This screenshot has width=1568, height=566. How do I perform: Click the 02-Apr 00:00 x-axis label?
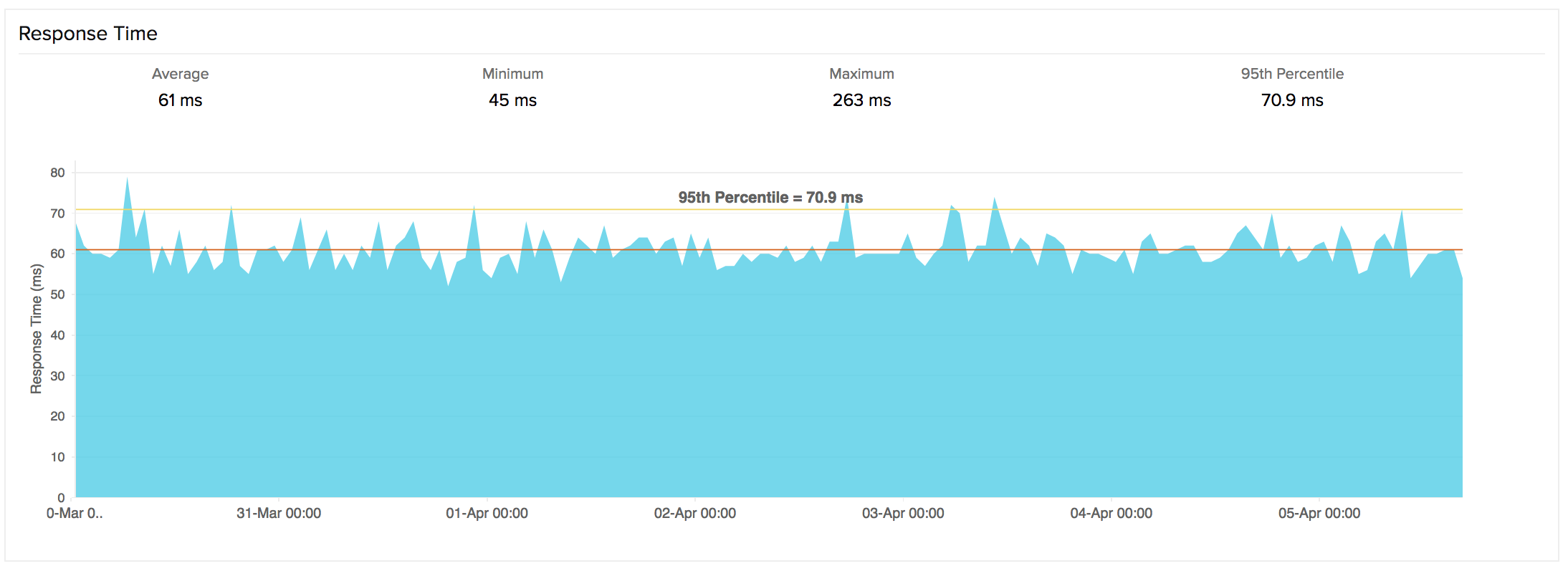tap(694, 514)
